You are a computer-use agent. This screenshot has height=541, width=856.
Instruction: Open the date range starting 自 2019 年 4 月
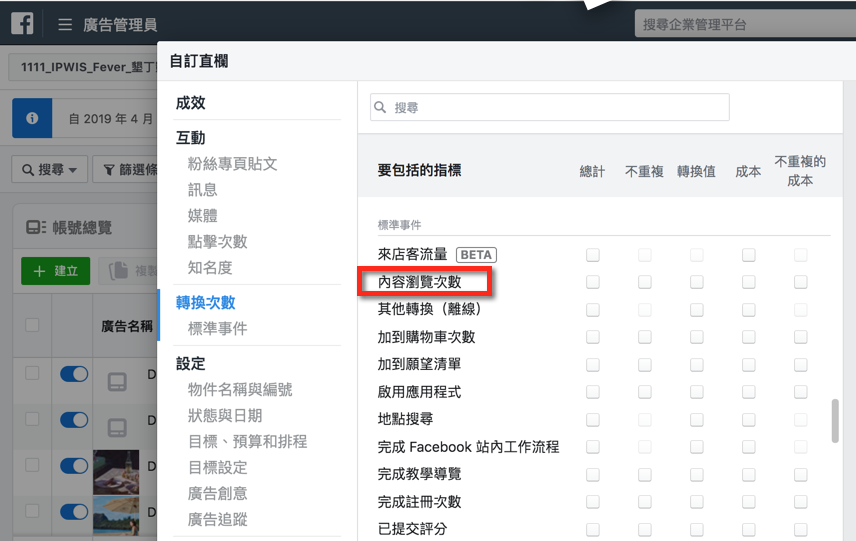click(x=110, y=118)
